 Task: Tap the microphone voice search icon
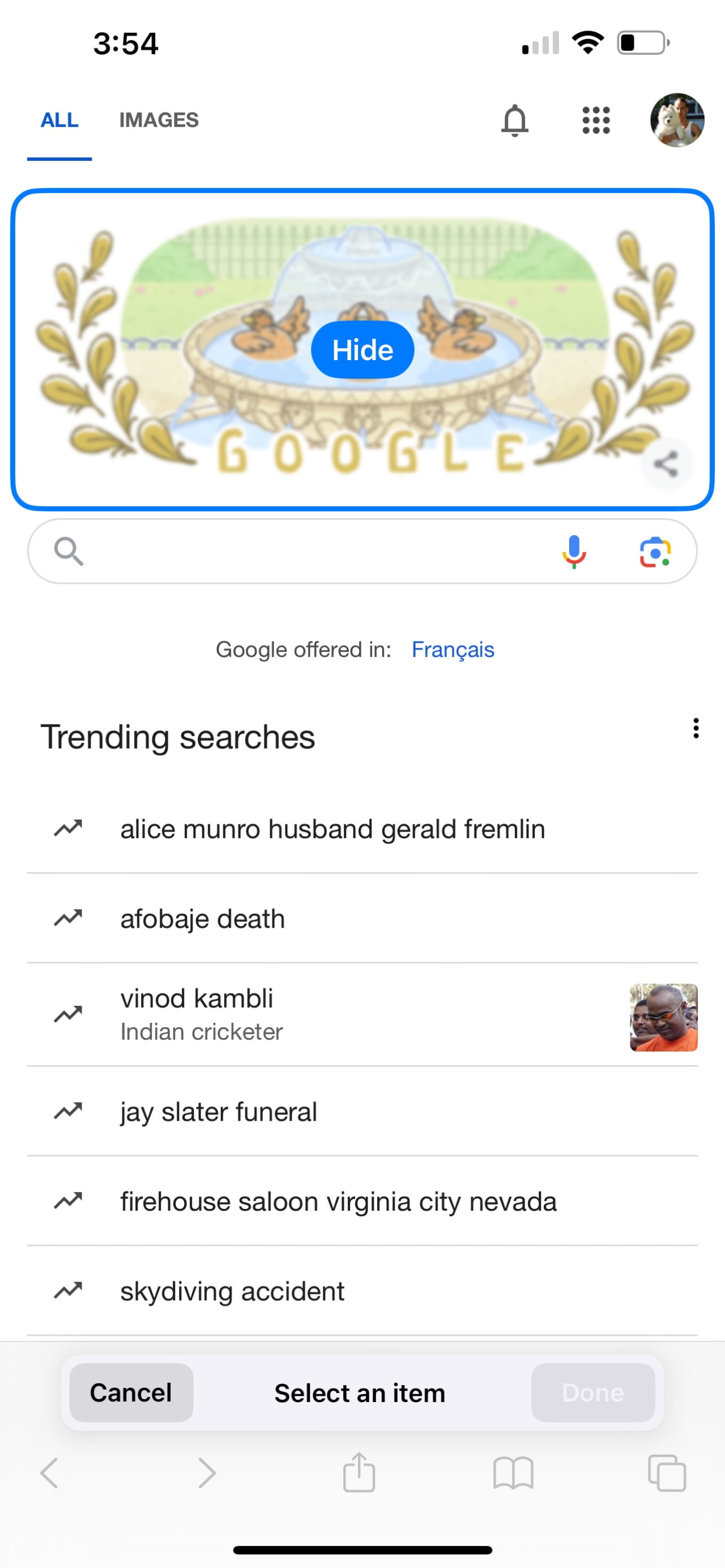[x=573, y=552]
